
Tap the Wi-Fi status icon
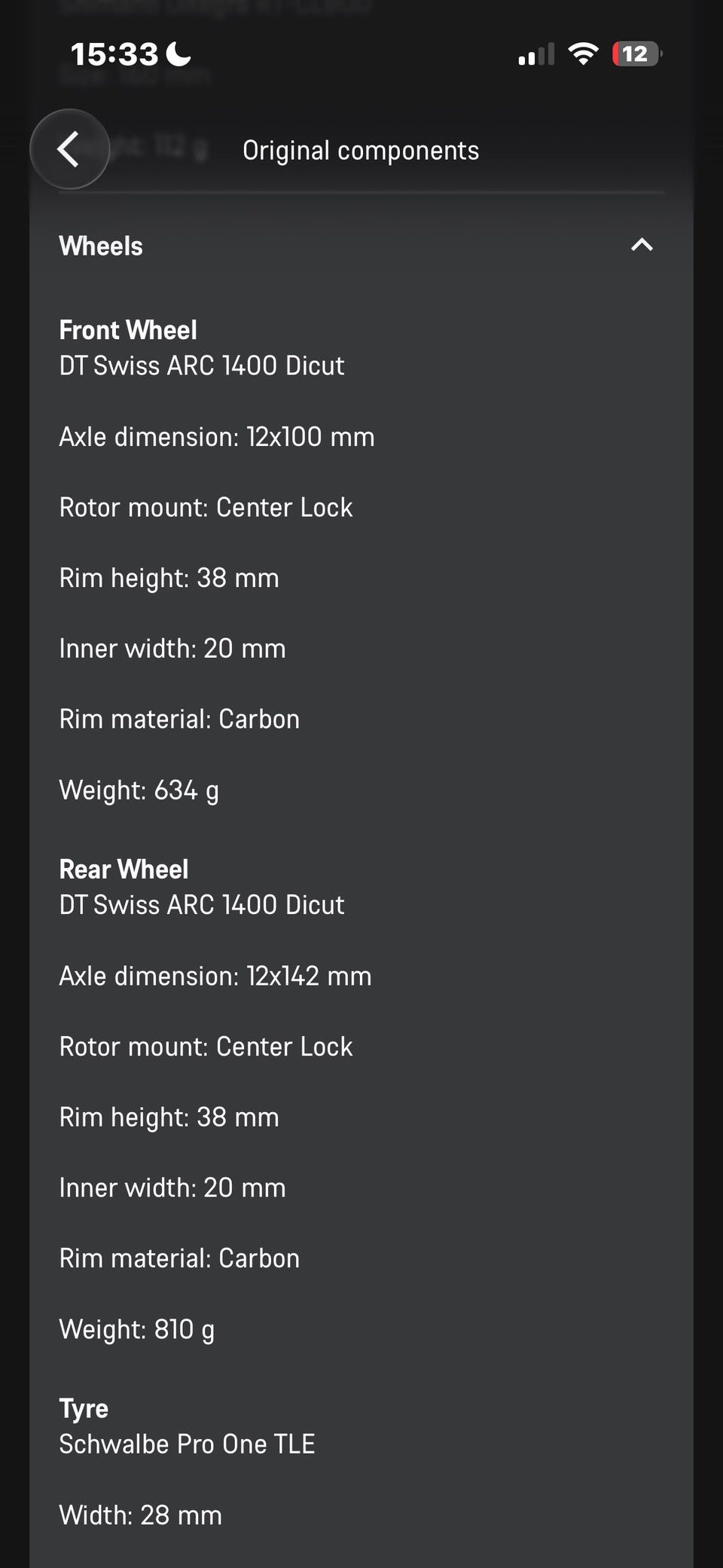[582, 53]
